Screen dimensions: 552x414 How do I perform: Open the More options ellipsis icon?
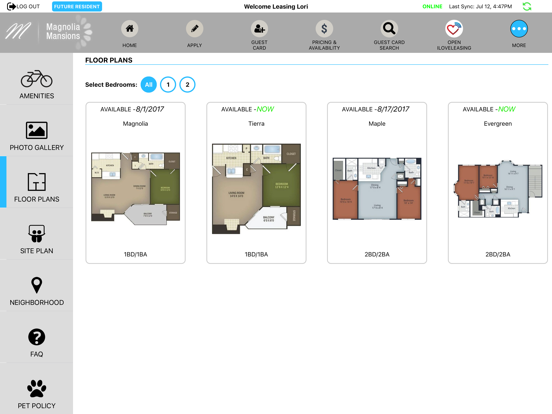519,29
